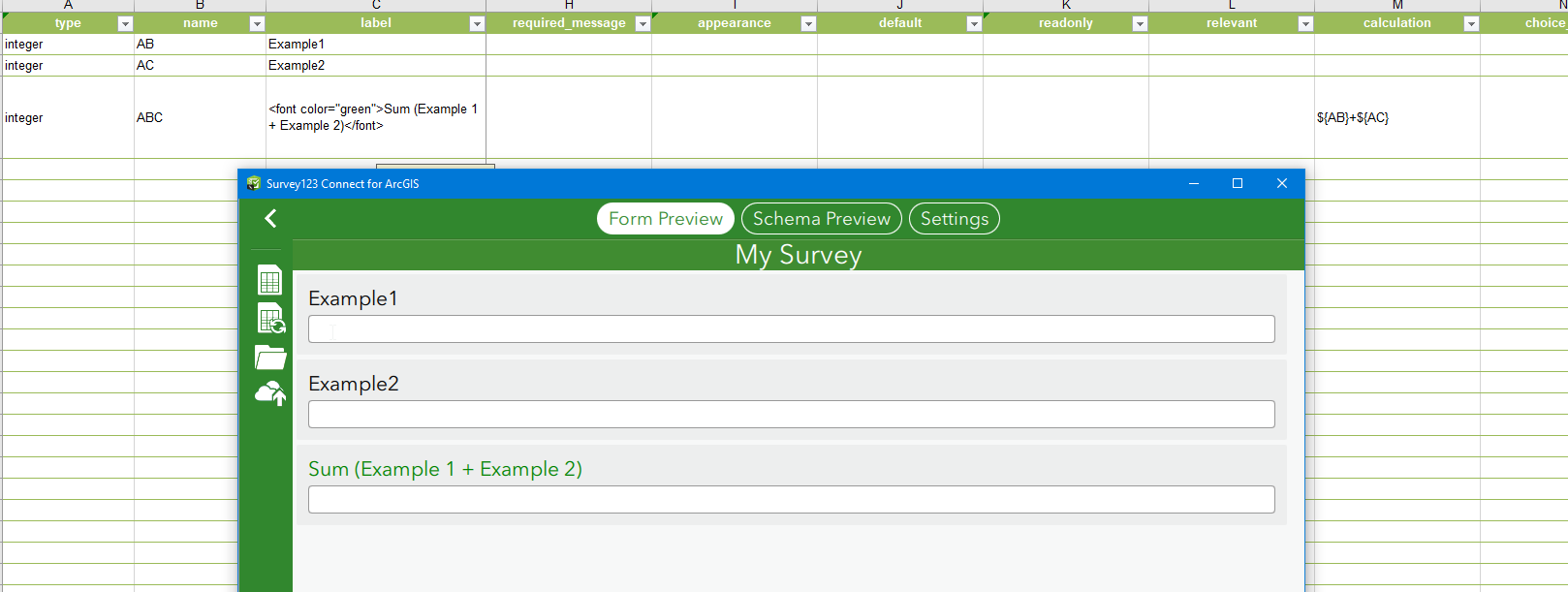This screenshot has height=592, width=1568.
Task: Open survey folder icon in sidebar
Action: (270, 357)
